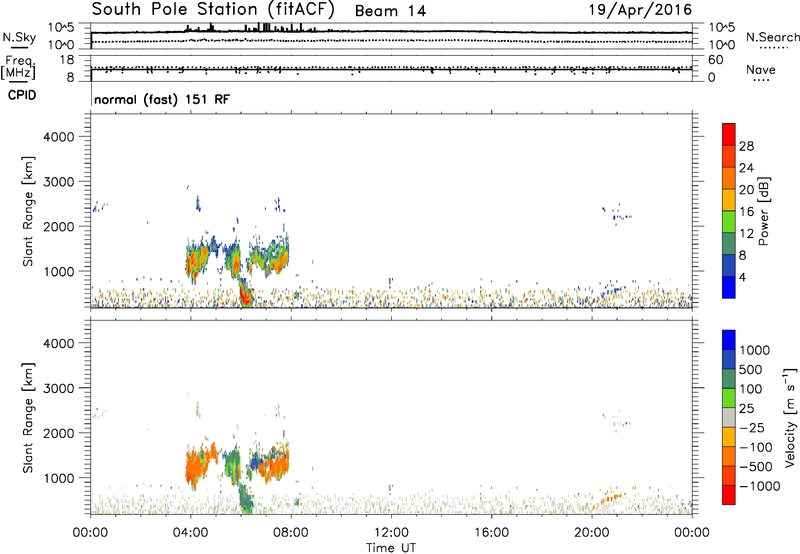This screenshot has height=554, width=800.
Task: Click the "16" label on the Power colorbar
Action: (x=746, y=212)
